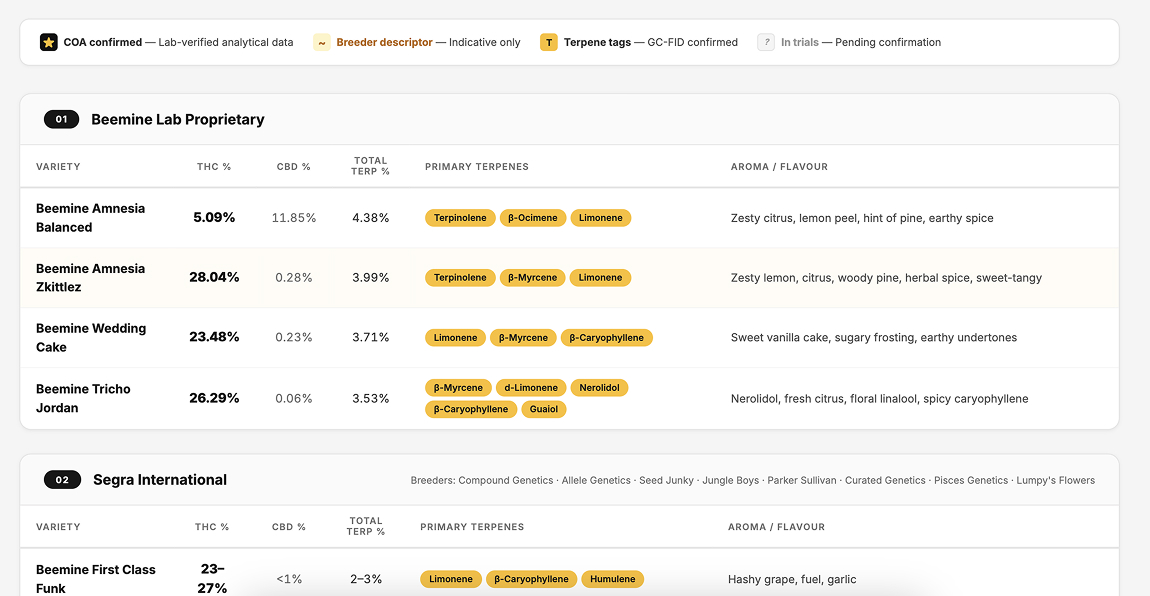Click the β-Ocimene terpene tag
The height and width of the screenshot is (596, 1150).
(532, 218)
